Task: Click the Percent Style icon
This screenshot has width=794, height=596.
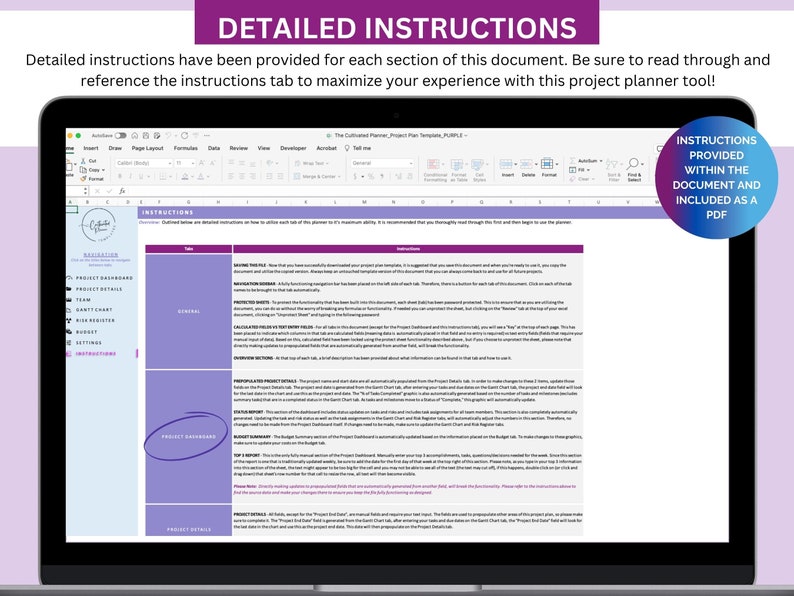Action: point(371,176)
